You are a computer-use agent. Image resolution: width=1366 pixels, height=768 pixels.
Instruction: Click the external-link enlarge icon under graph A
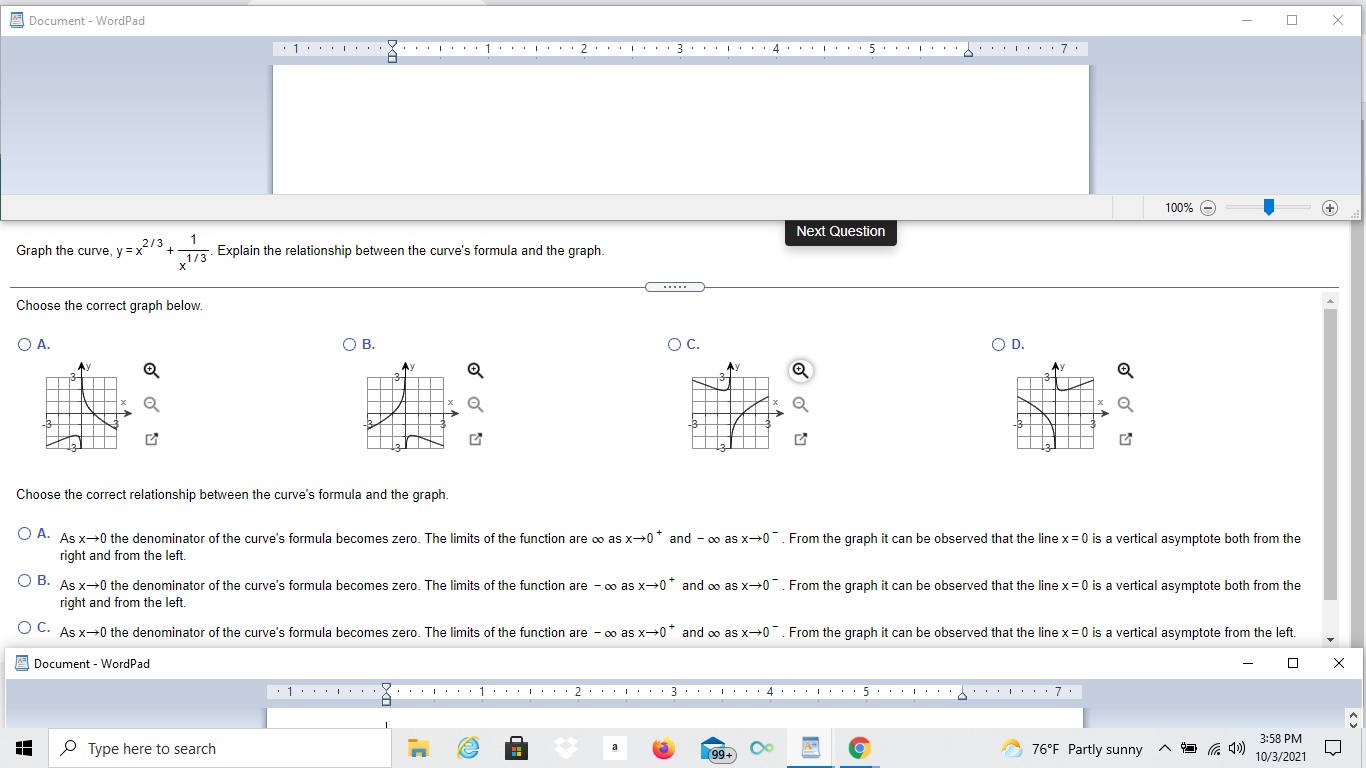(150, 438)
